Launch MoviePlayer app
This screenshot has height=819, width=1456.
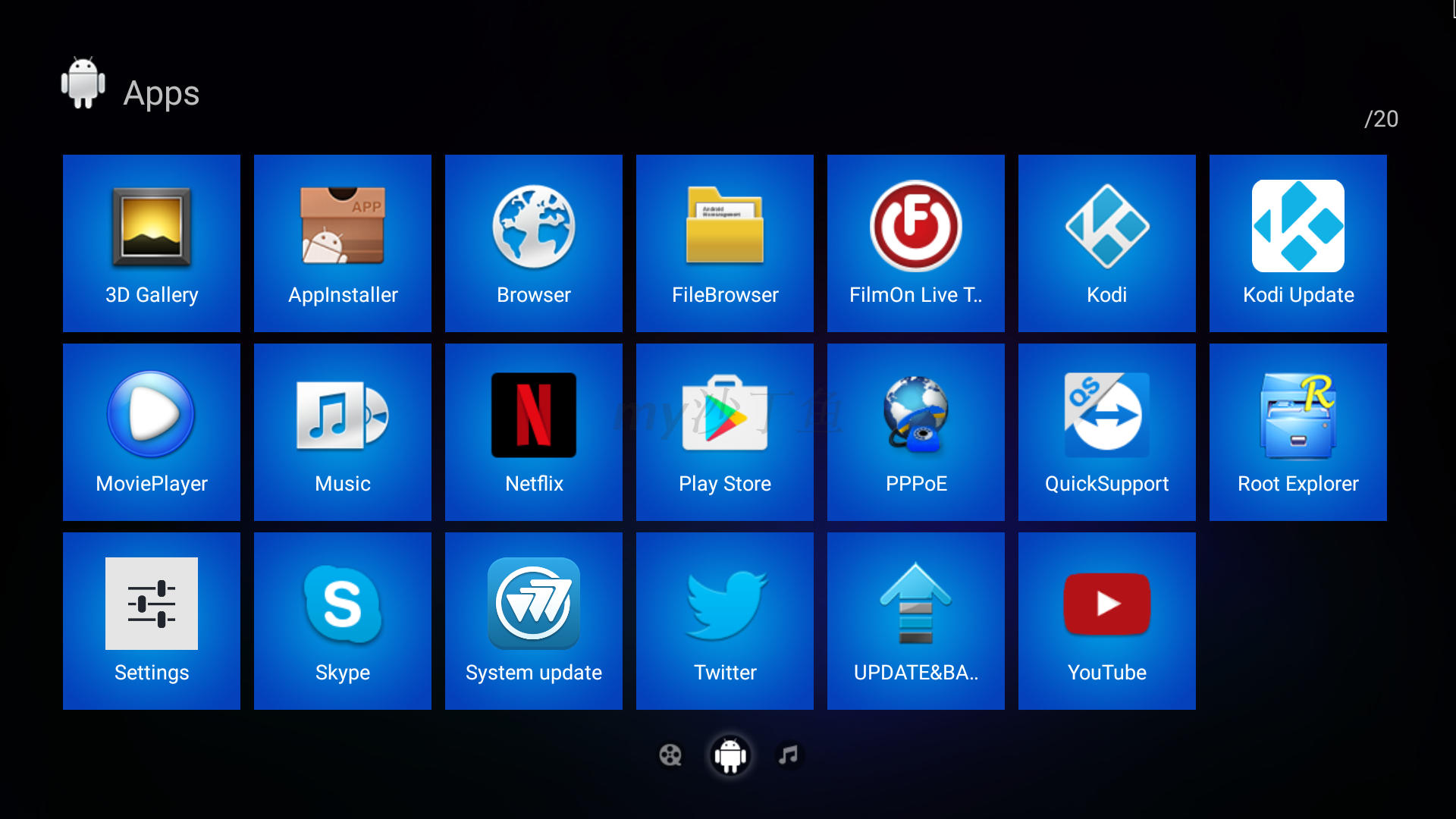click(152, 432)
